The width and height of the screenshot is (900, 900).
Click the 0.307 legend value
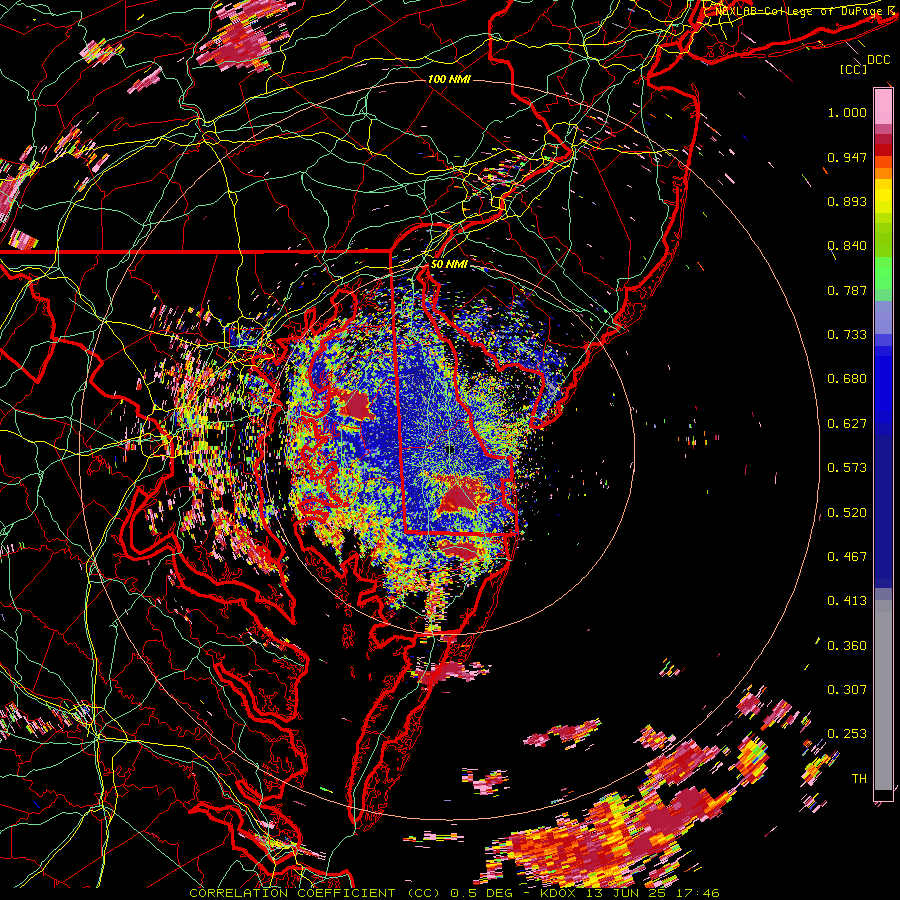[x=847, y=690]
